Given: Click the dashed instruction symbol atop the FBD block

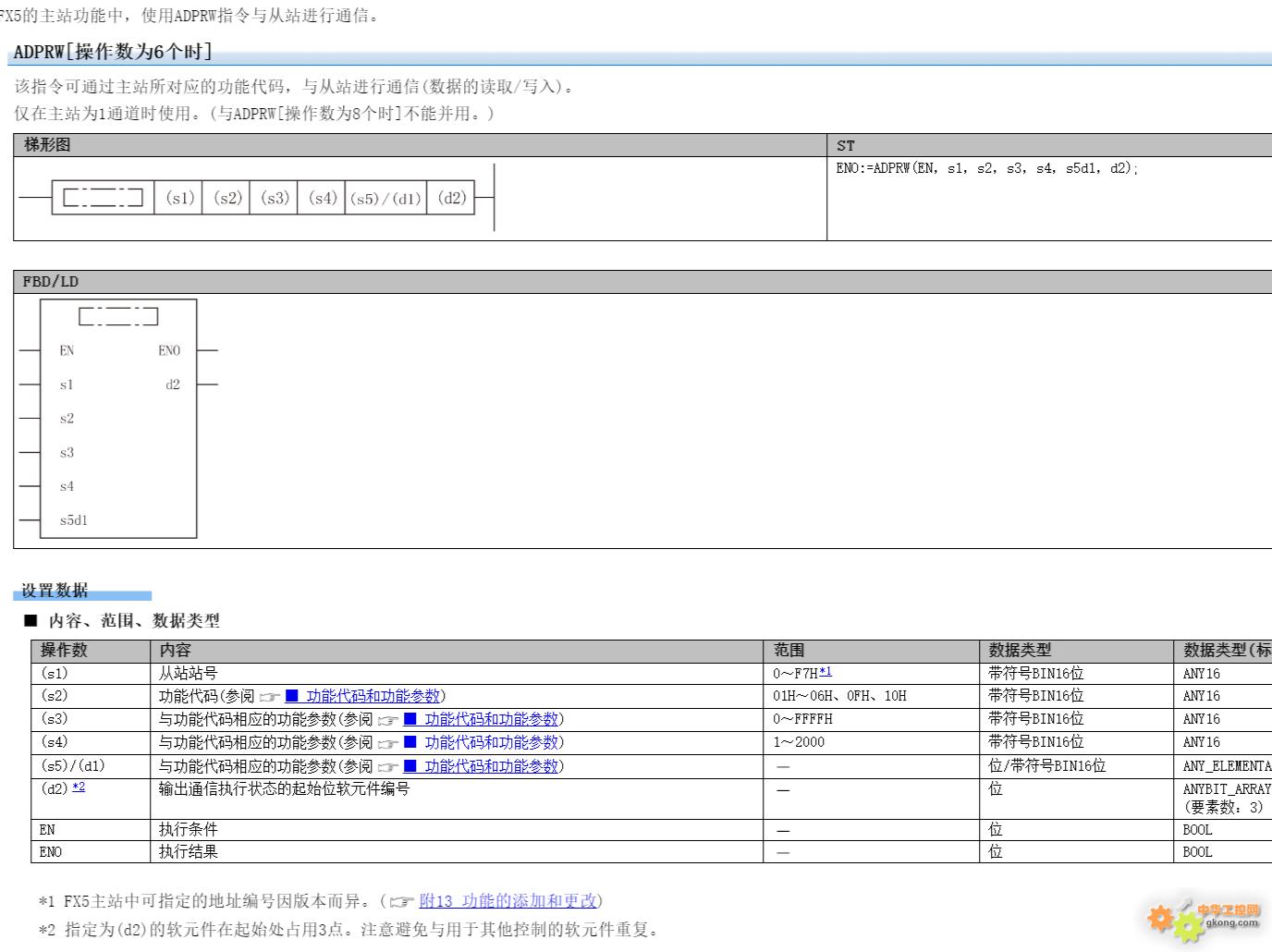Looking at the screenshot, I should (x=118, y=317).
